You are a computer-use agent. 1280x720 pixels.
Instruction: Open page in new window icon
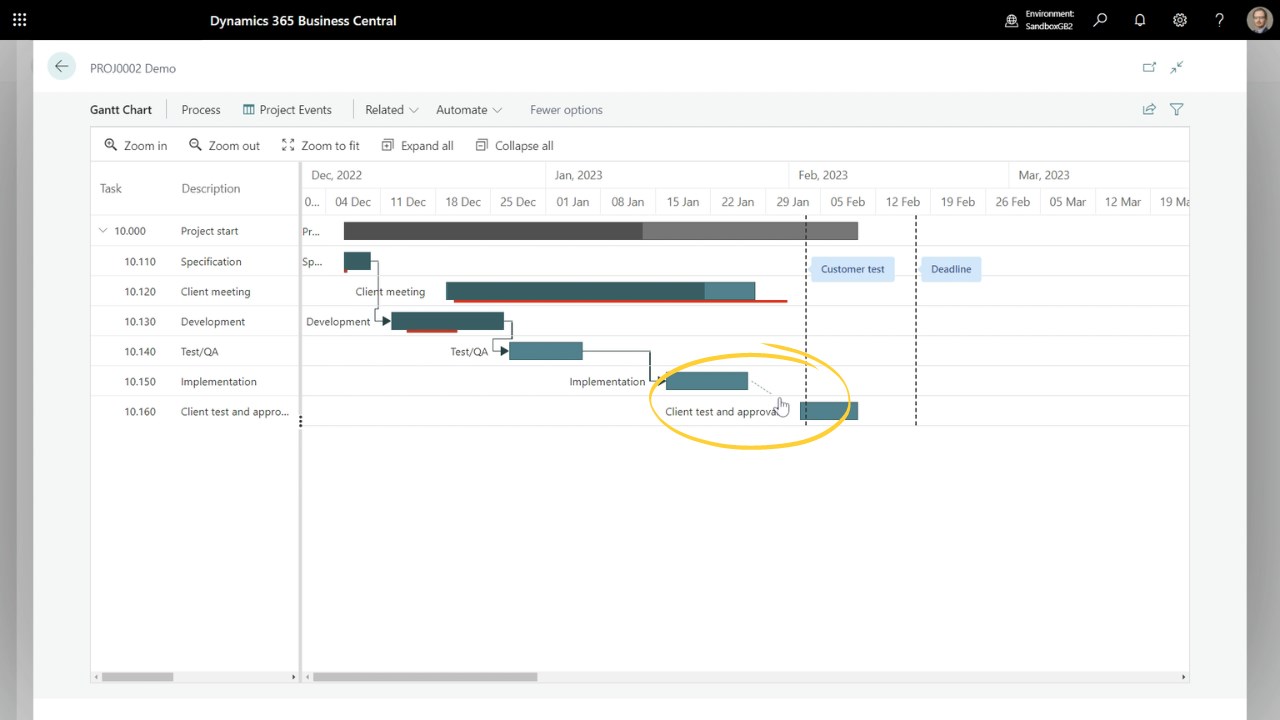pos(1149,68)
